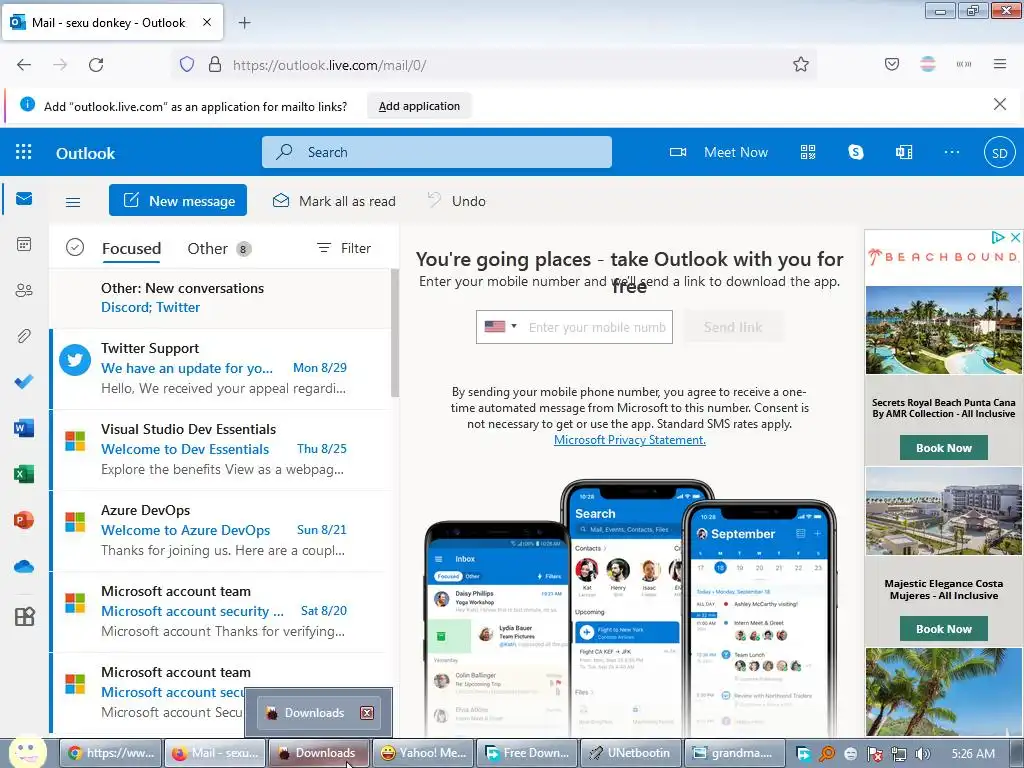Reload the current page
The height and width of the screenshot is (768, 1024).
tap(96, 65)
